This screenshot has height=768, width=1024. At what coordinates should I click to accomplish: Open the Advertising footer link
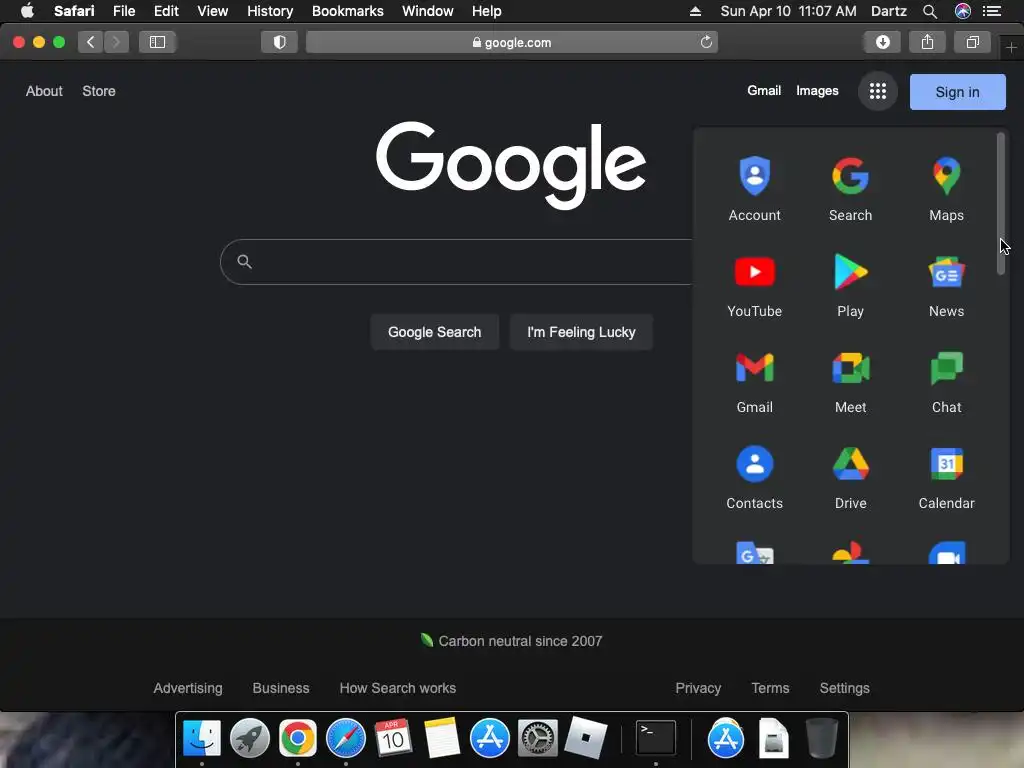pos(188,688)
